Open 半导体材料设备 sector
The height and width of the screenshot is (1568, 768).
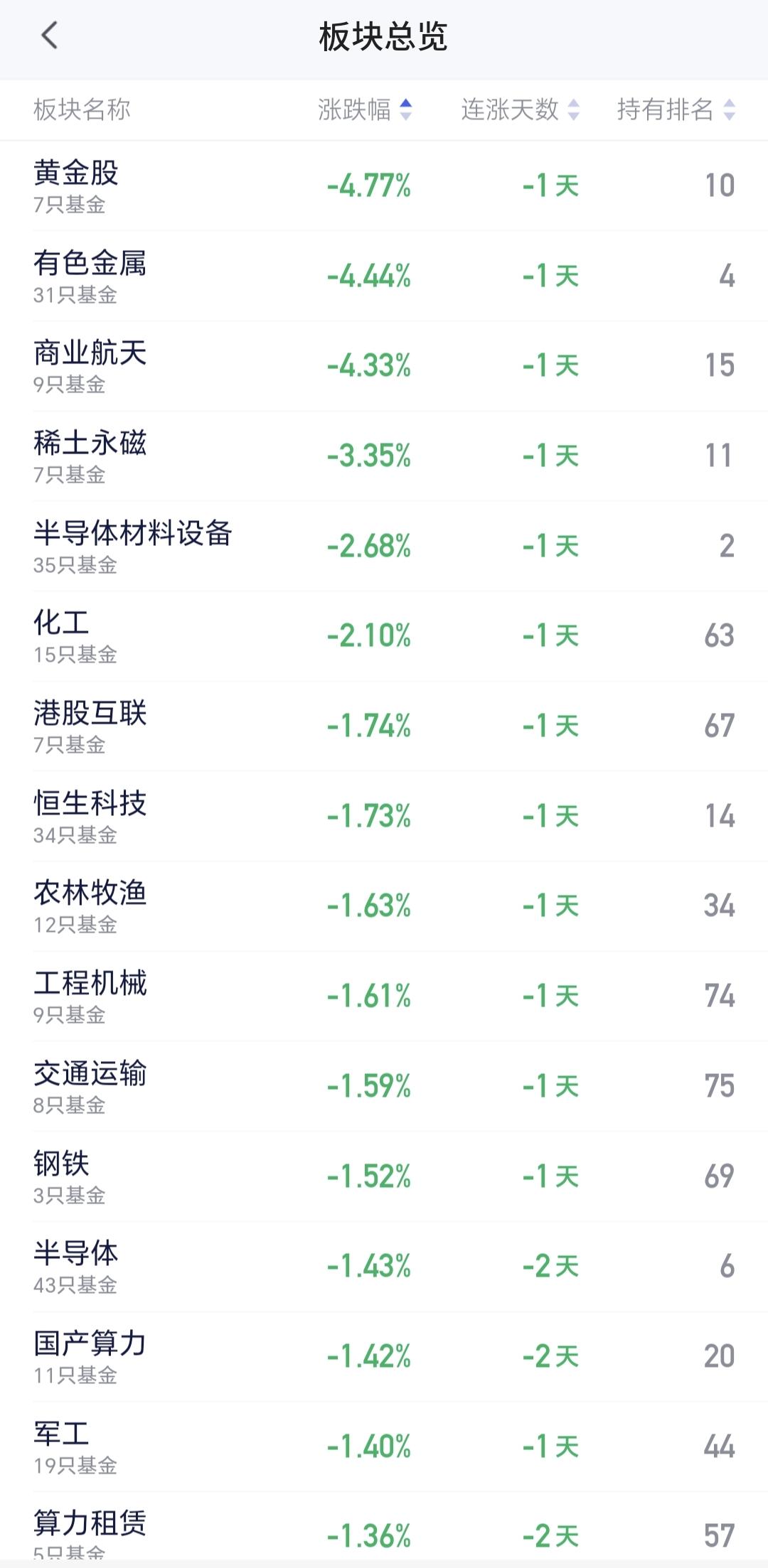[384, 546]
